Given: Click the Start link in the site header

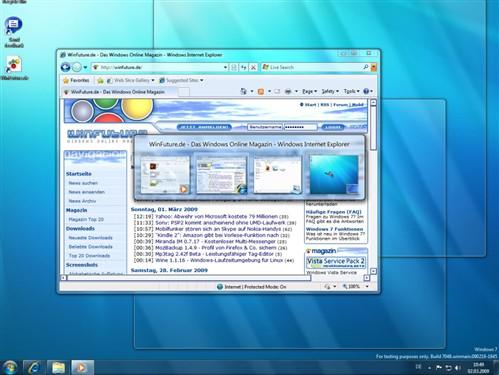Looking at the screenshot, I should pyautogui.click(x=310, y=105).
